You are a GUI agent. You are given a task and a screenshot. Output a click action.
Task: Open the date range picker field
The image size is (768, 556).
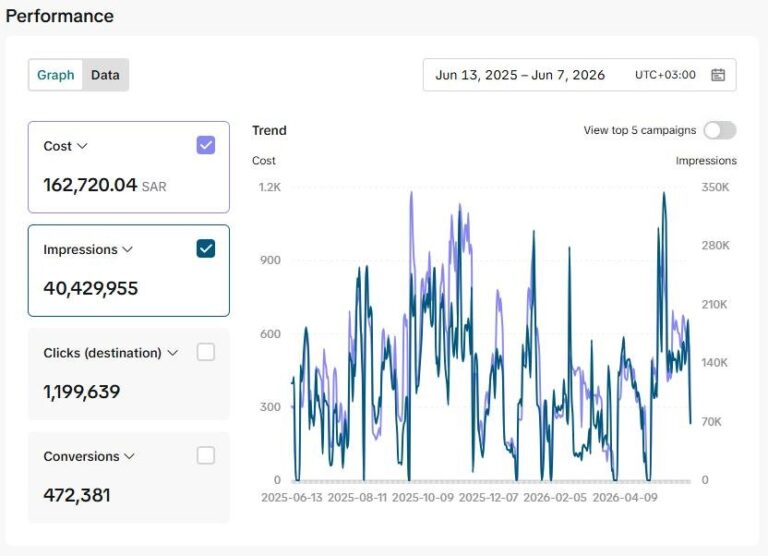[579, 75]
